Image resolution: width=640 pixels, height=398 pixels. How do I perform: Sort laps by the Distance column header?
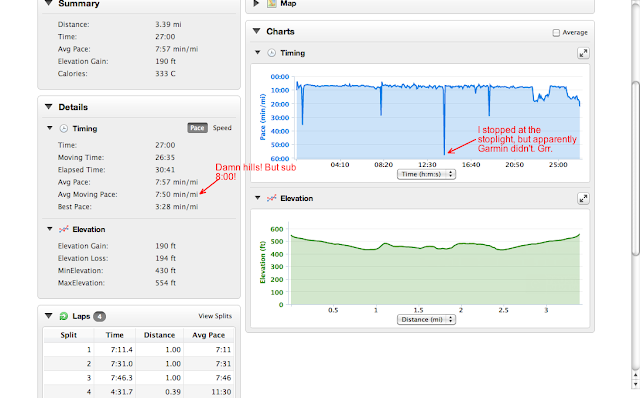coord(159,335)
